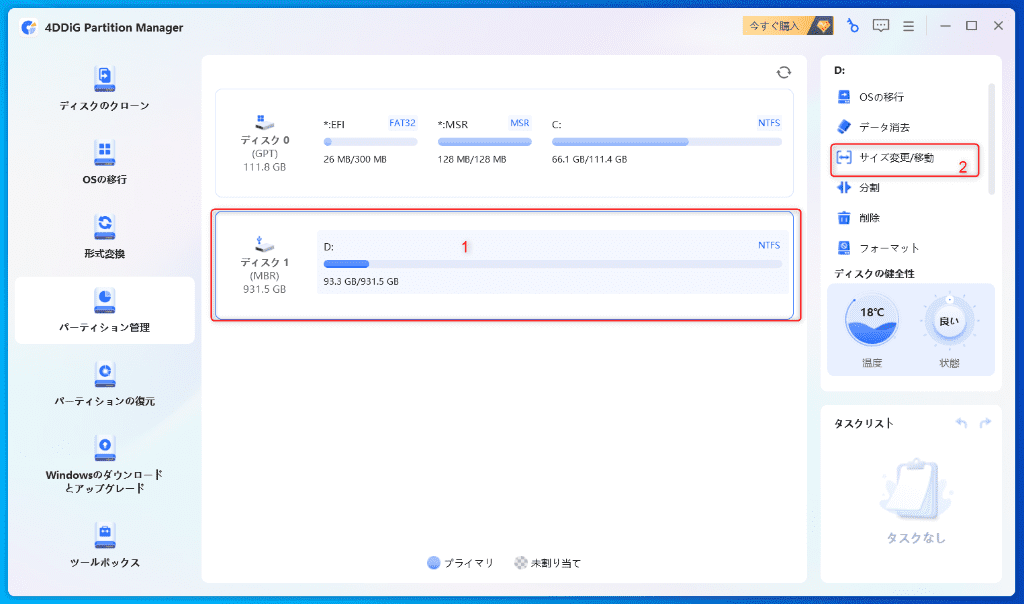Select パーティション管理 sidebar tab
The width and height of the screenshot is (1024, 604).
pos(104,310)
